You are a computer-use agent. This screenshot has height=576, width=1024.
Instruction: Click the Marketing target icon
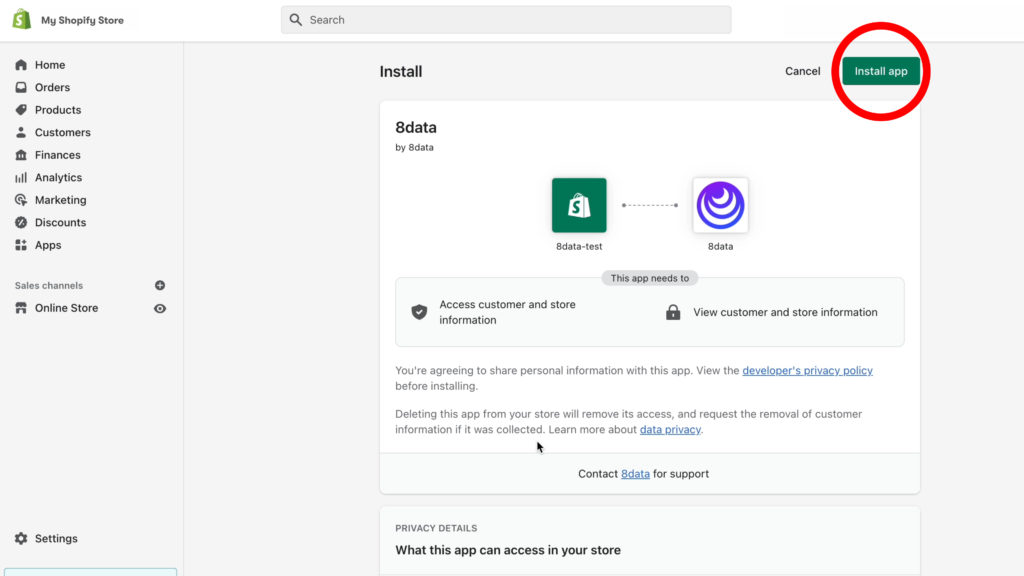coord(21,200)
